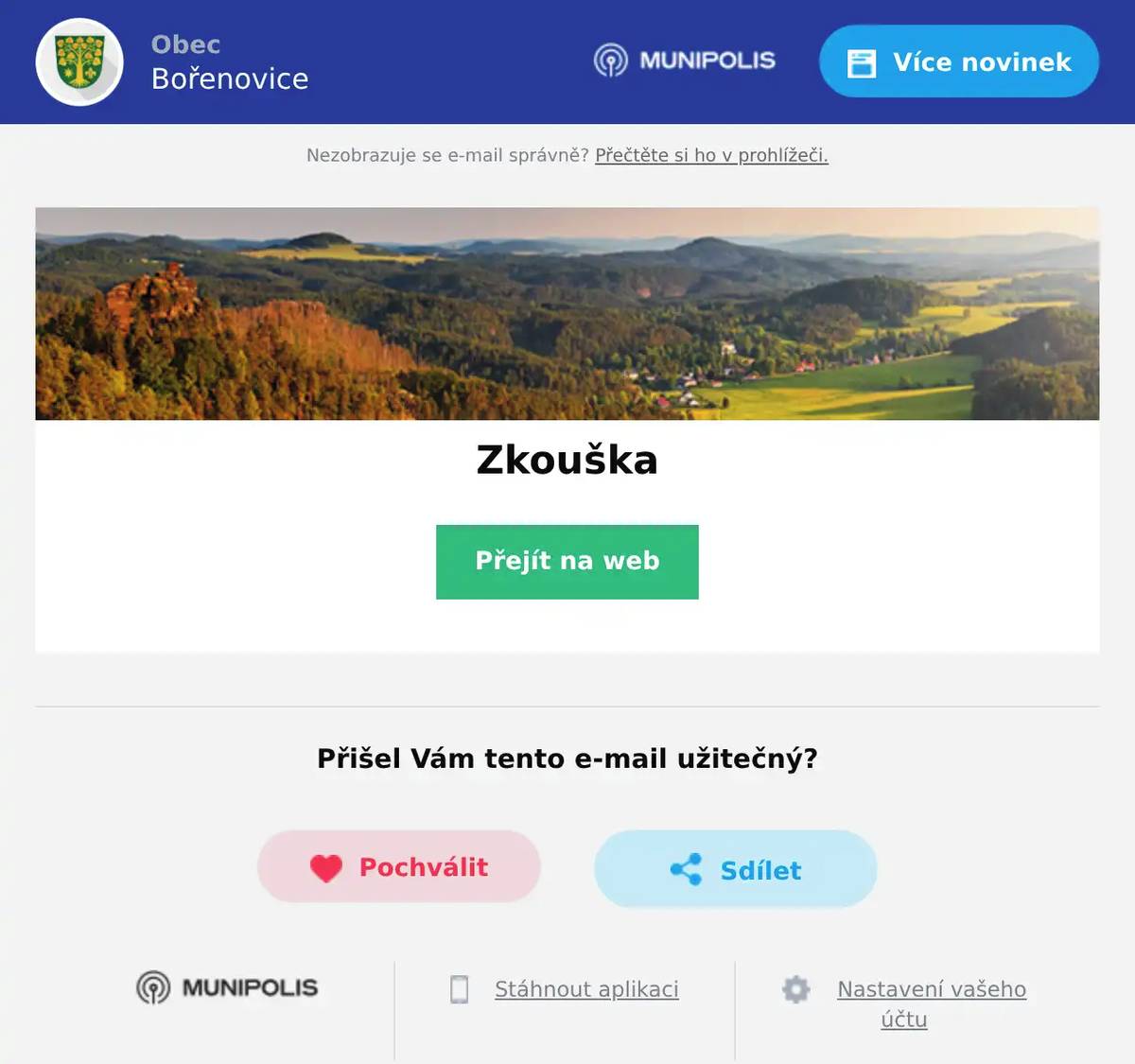
Task: Open the Stáhnout aplikaci link
Action: pyautogui.click(x=586, y=989)
